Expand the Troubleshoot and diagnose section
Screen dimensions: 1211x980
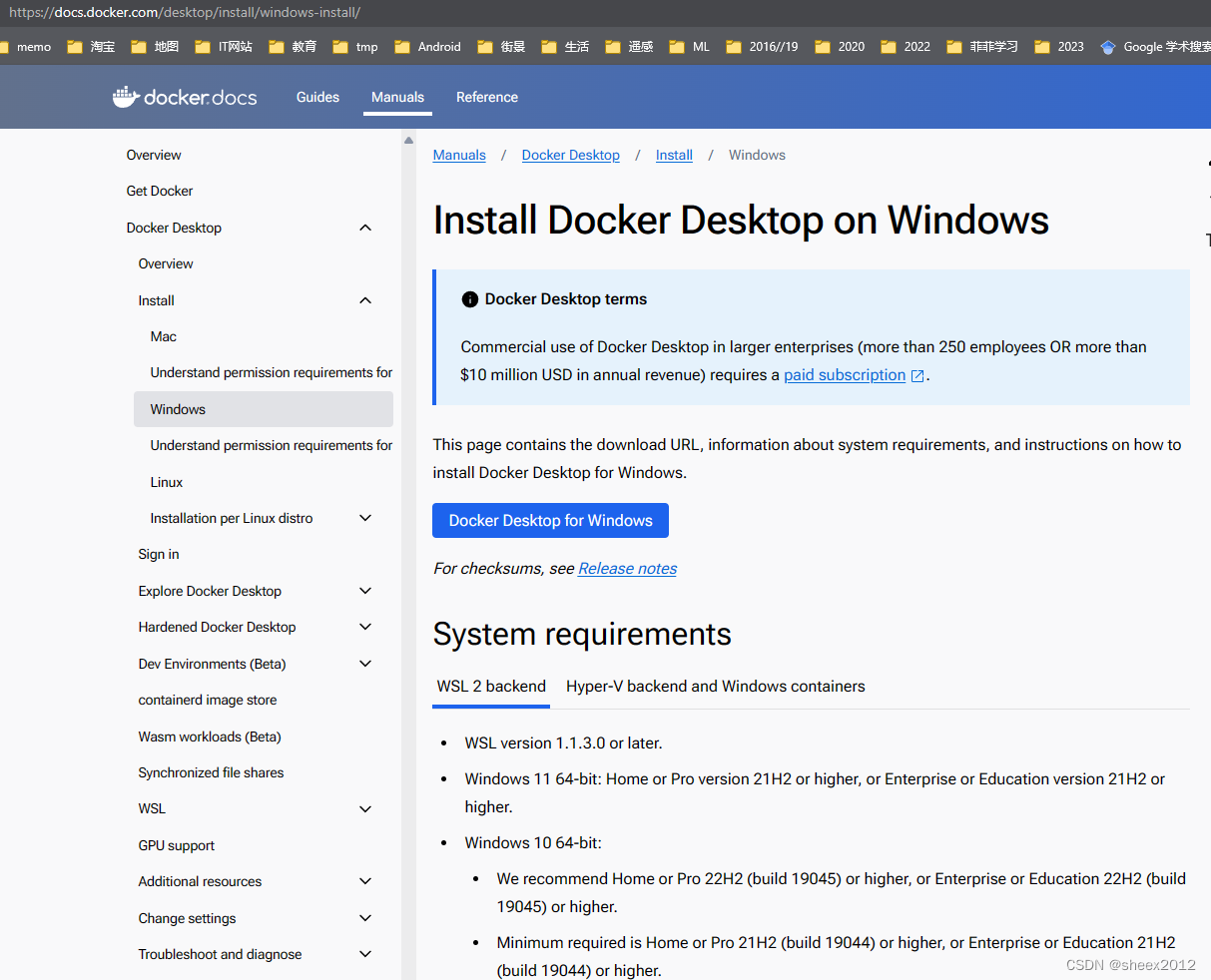(x=365, y=954)
